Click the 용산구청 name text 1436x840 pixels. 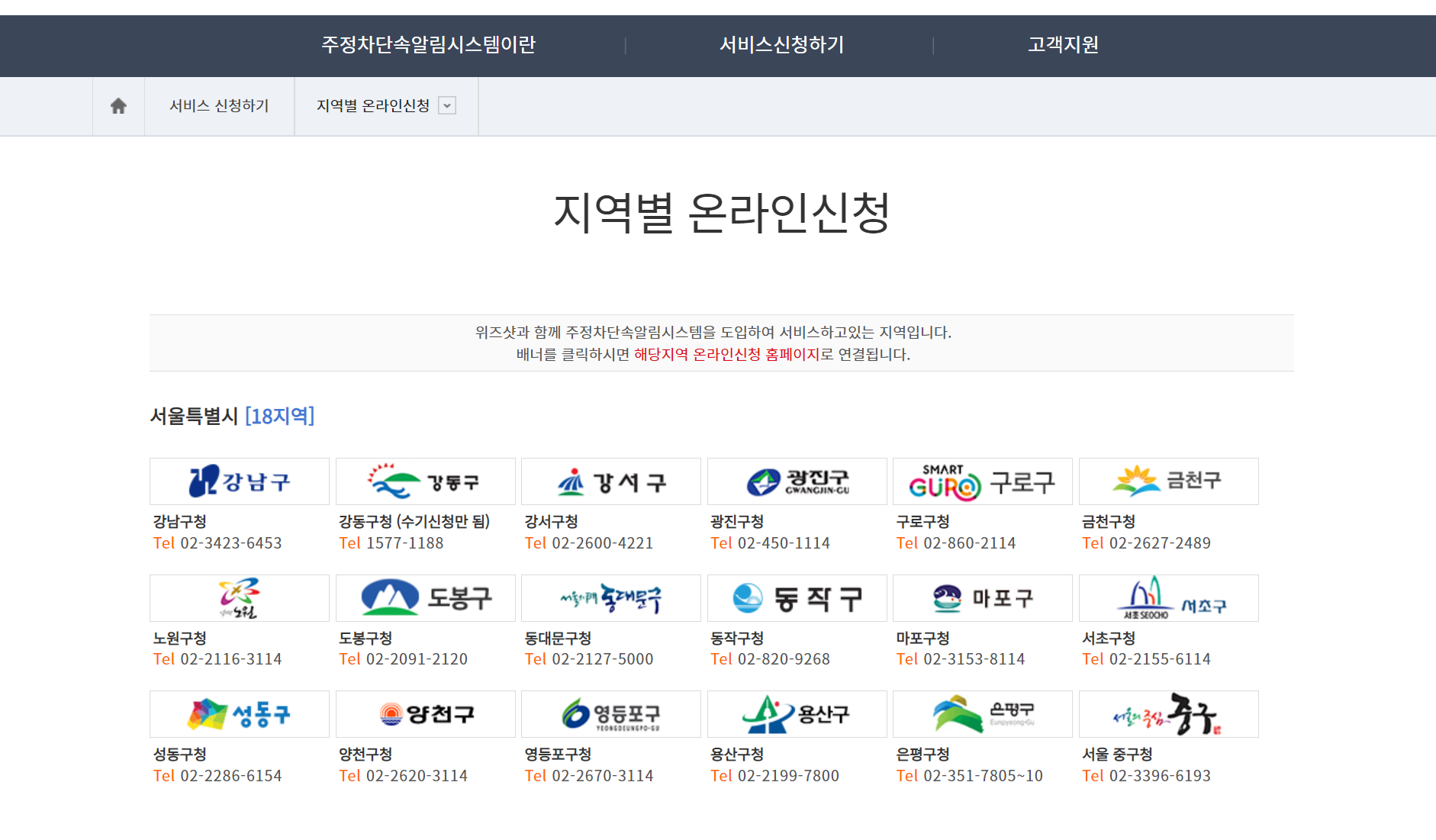coord(737,755)
